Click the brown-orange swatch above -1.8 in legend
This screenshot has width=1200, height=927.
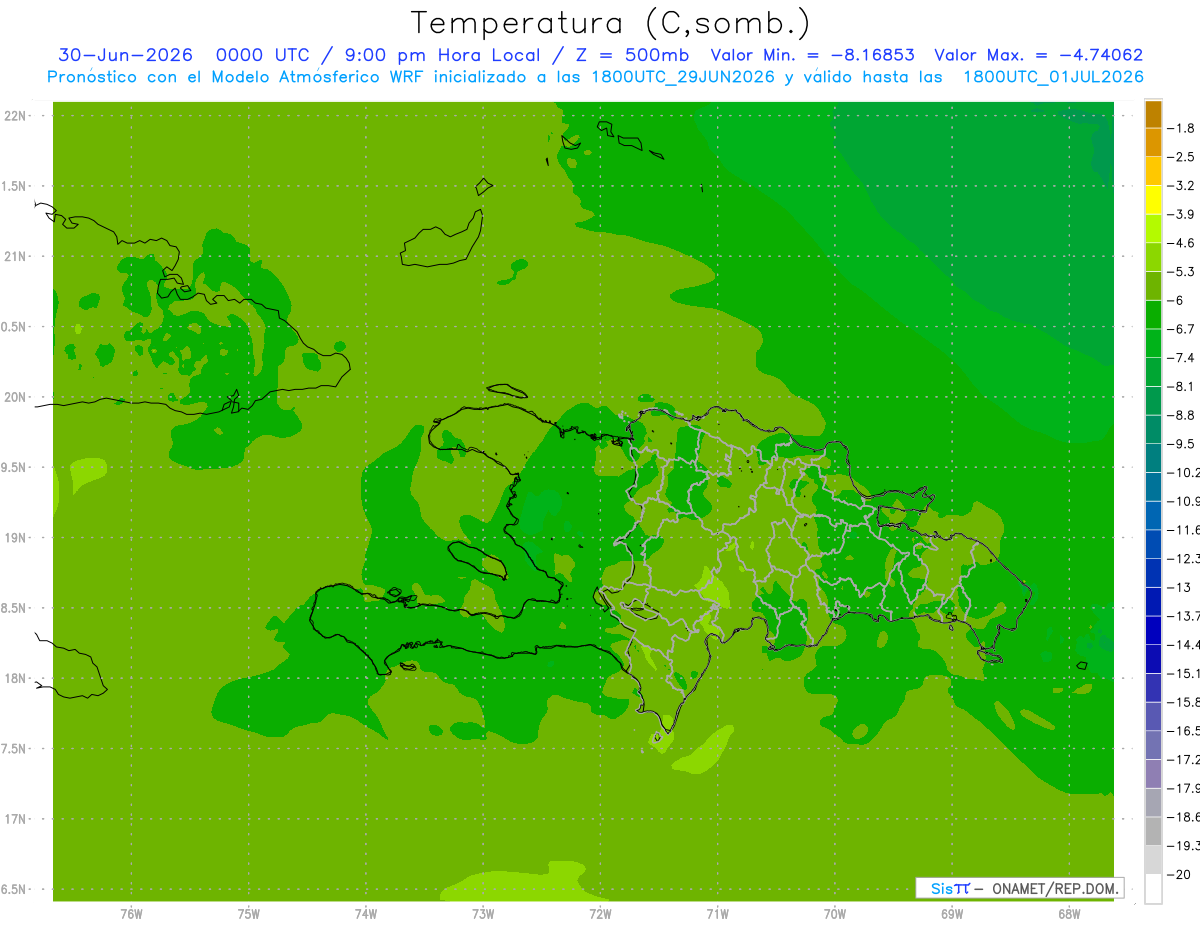pos(1153,114)
